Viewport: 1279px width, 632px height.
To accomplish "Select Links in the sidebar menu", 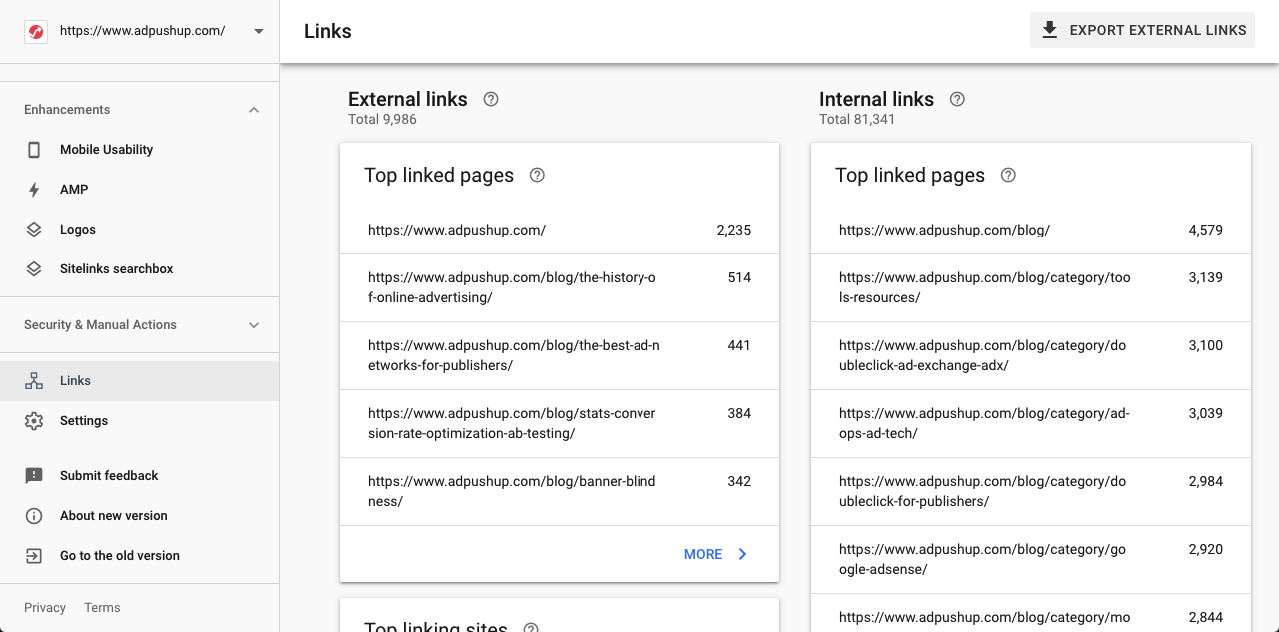I will point(74,380).
